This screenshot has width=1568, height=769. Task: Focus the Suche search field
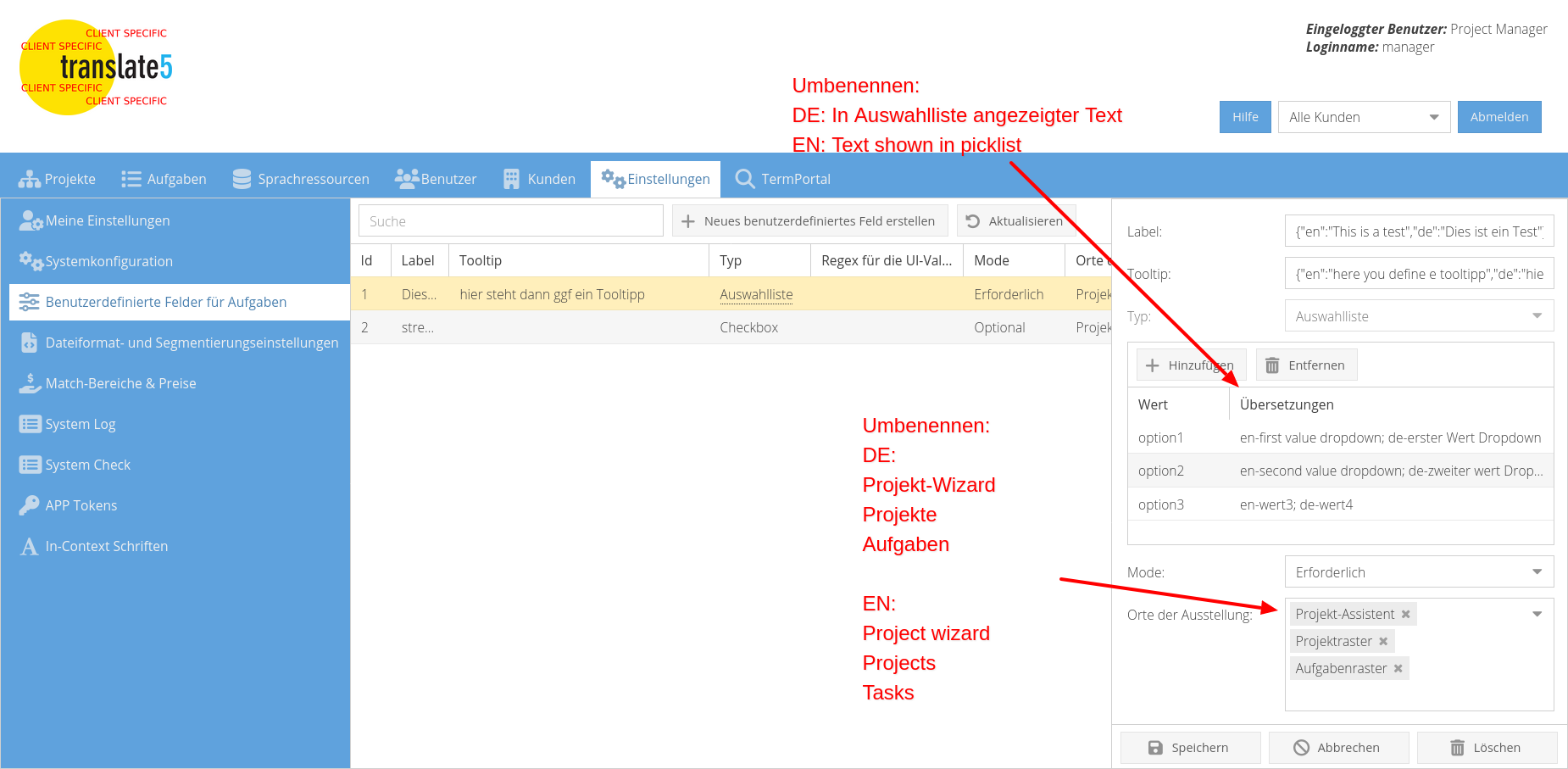(510, 221)
